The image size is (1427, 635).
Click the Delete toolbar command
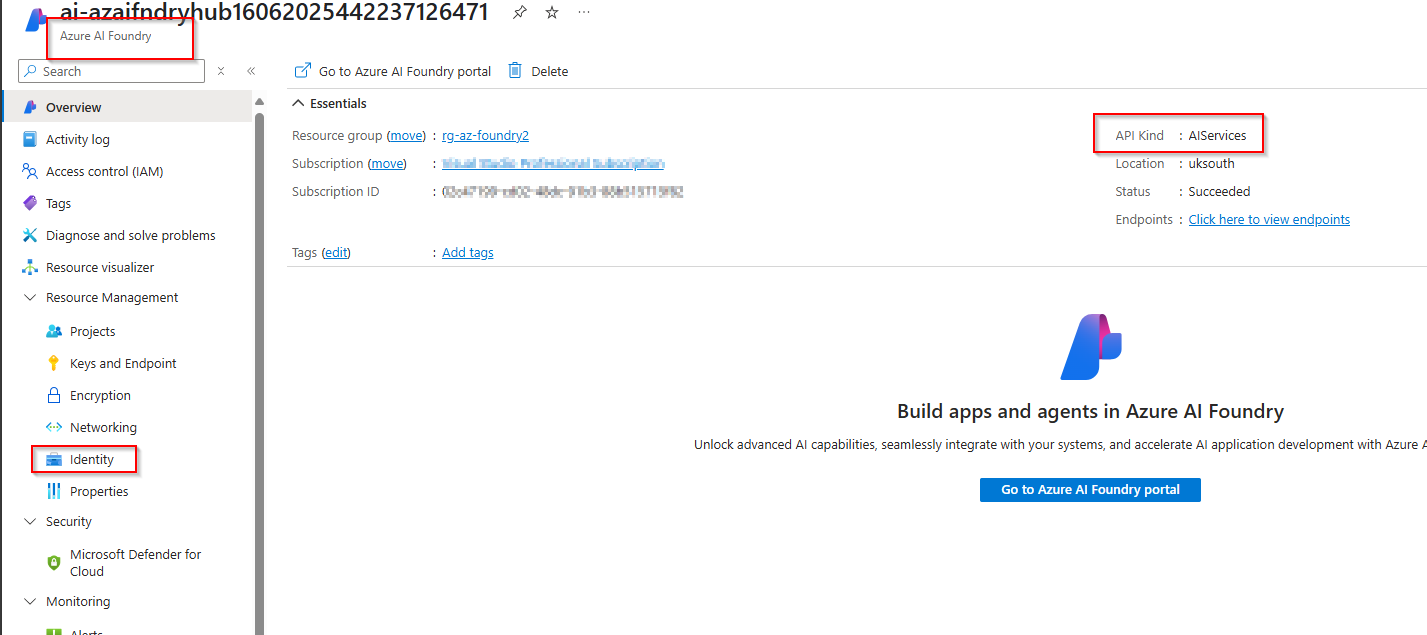[538, 71]
